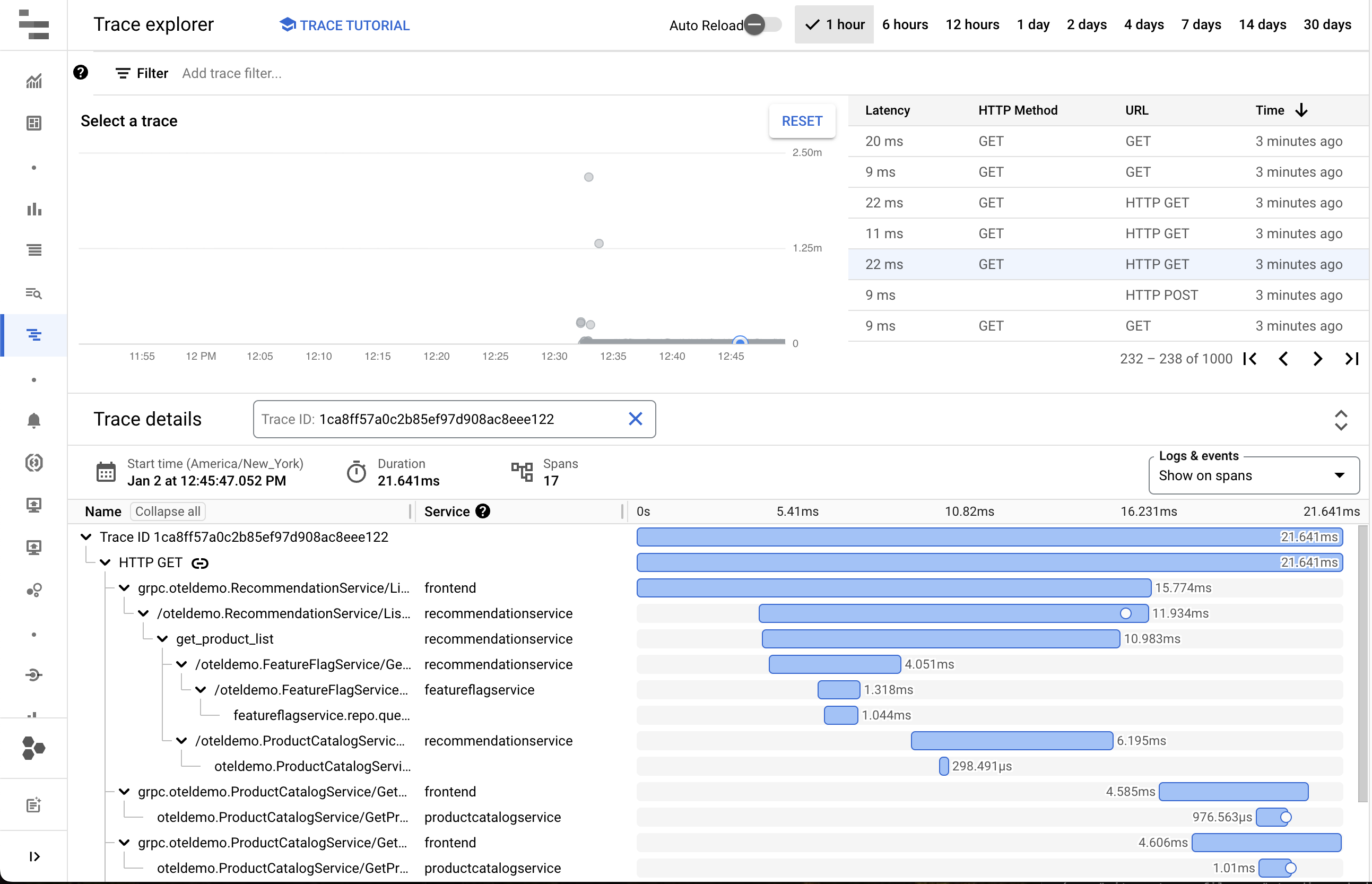Image resolution: width=1372 pixels, height=884 pixels.
Task: Click the 6.195ms ProductCatalogService span bar
Action: coord(1012,741)
